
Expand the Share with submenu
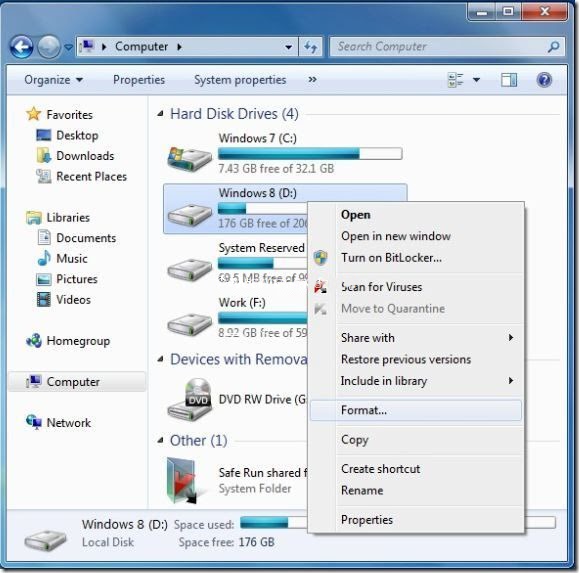tap(416, 338)
